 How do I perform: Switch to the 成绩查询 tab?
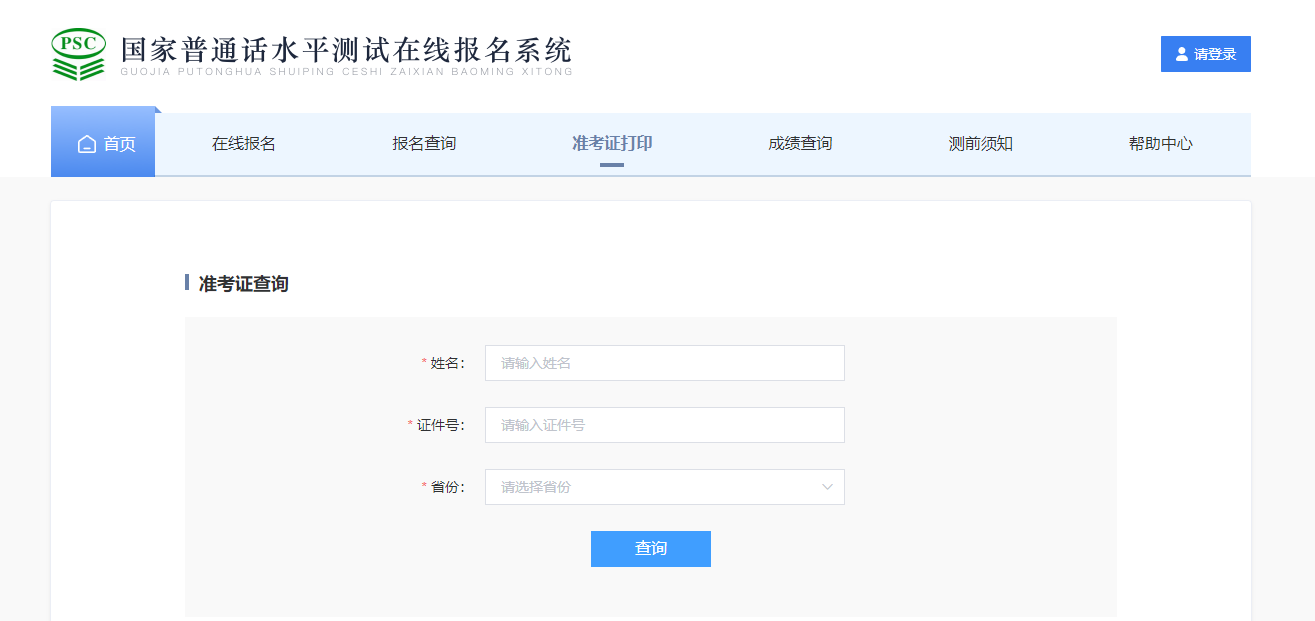click(800, 143)
